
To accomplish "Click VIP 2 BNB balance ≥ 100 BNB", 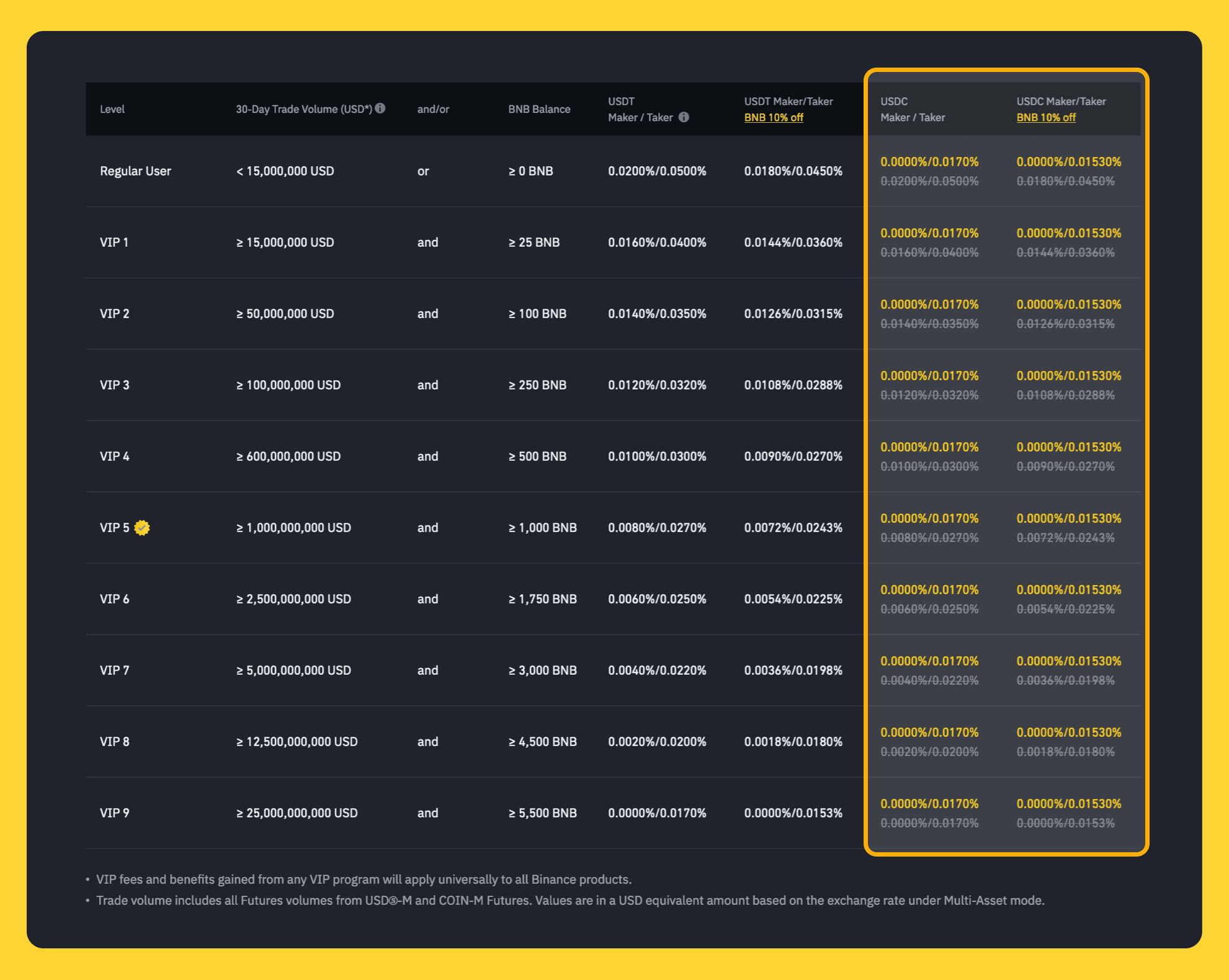I will coord(537,314).
